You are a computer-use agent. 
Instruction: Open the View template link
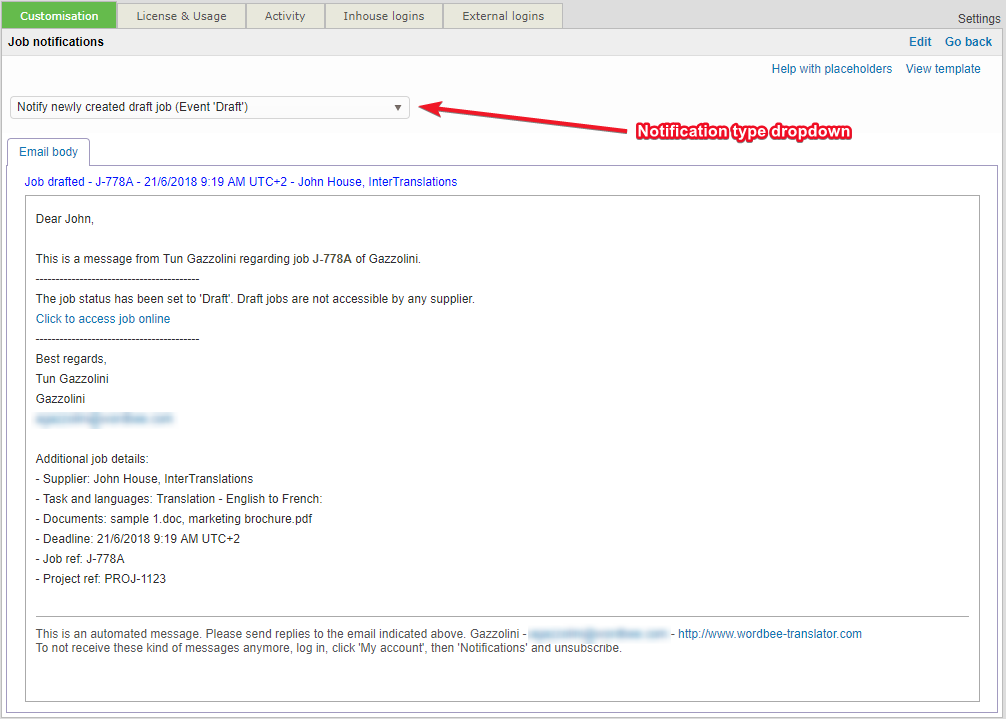coord(943,68)
